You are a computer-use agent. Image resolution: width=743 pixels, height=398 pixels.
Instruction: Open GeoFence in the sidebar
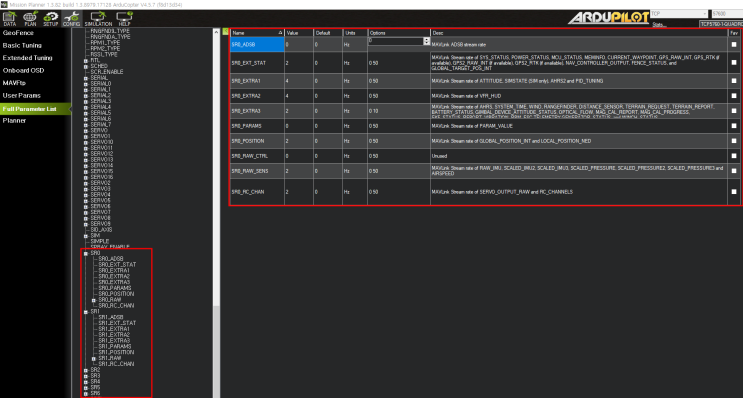pyautogui.click(x=18, y=33)
